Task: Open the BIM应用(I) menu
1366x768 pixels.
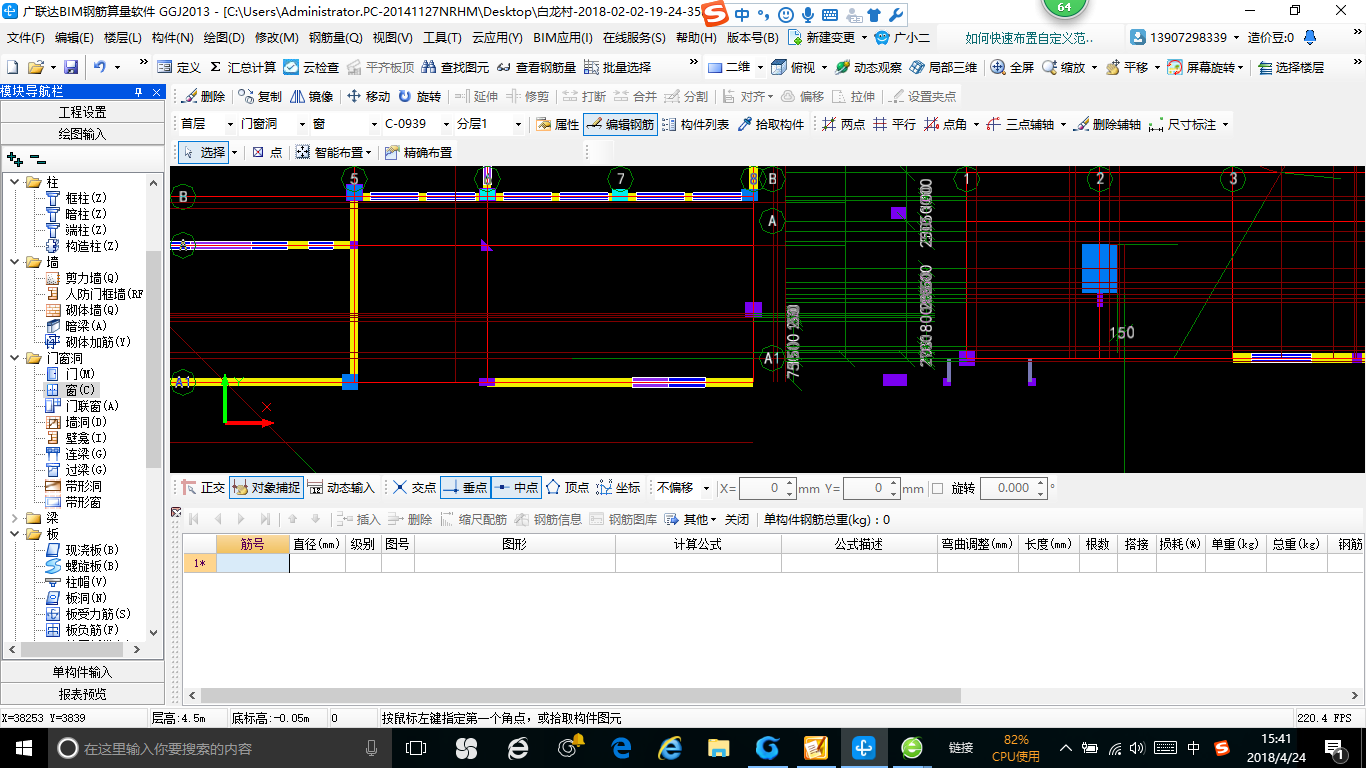Action: click(563, 38)
